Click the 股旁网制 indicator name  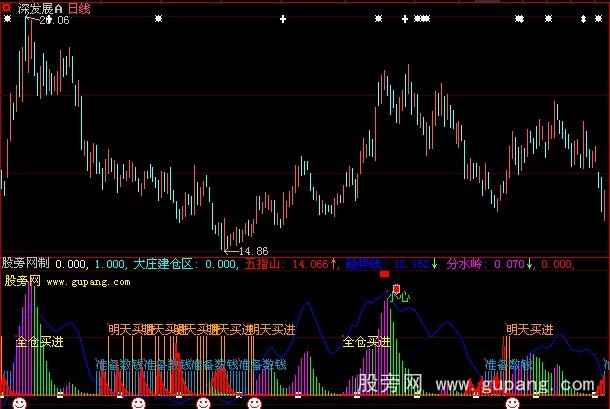coord(26,263)
